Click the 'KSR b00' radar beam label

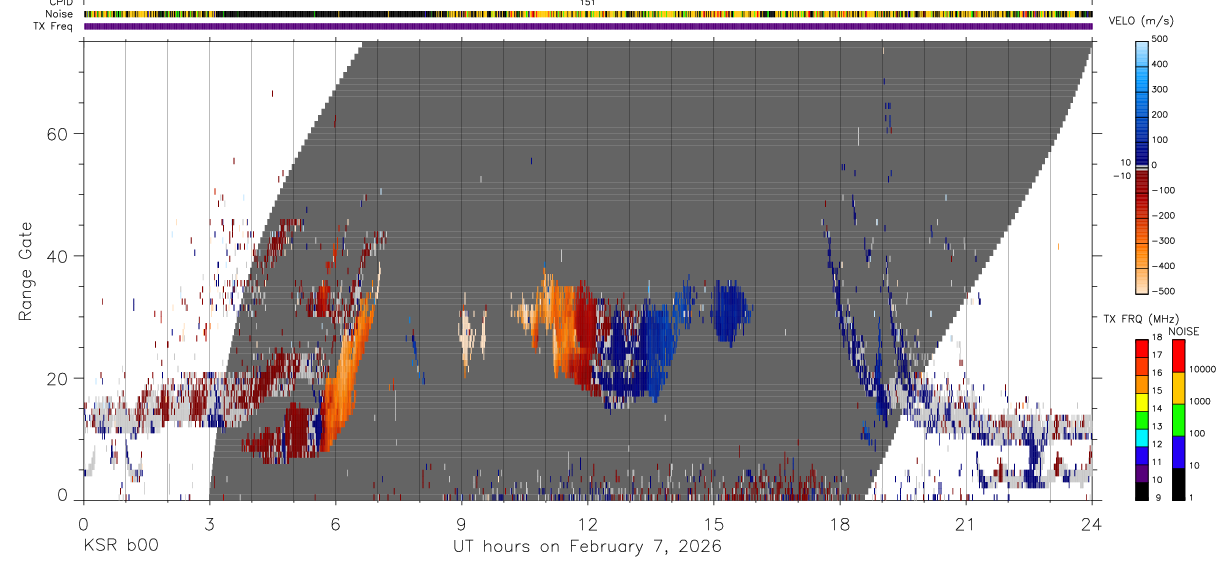point(121,546)
